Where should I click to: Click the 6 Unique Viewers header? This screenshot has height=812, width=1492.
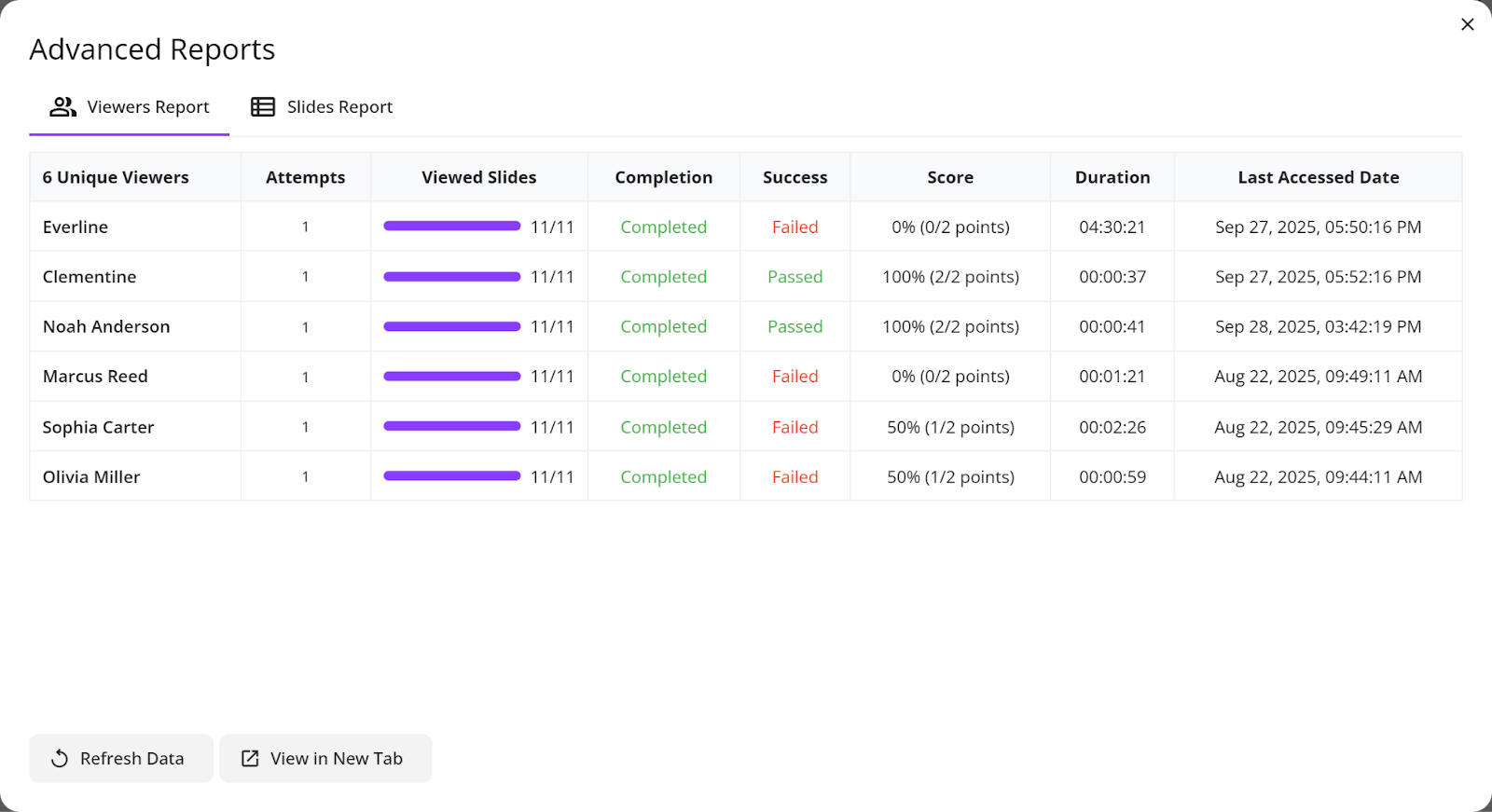point(116,177)
